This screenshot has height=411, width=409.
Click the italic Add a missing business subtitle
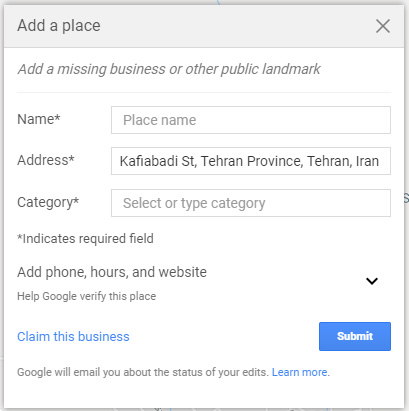[x=169, y=69]
